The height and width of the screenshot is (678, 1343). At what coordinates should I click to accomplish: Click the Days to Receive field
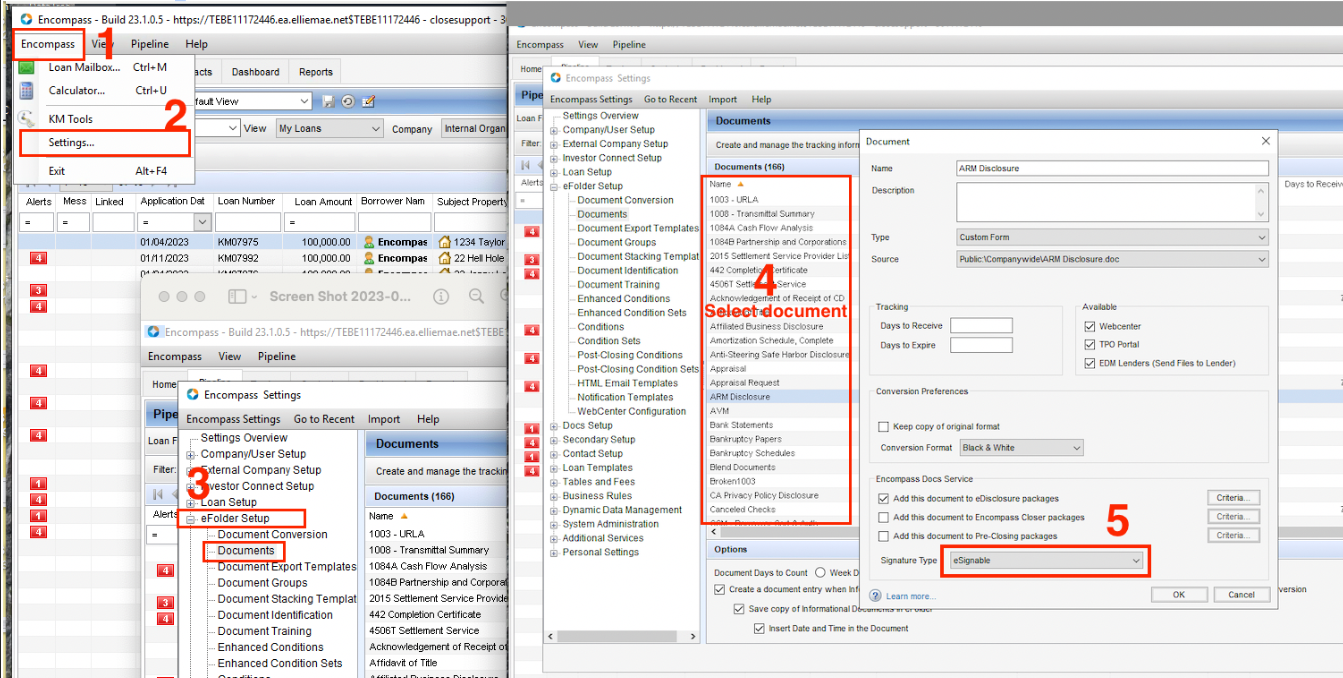click(x=981, y=326)
